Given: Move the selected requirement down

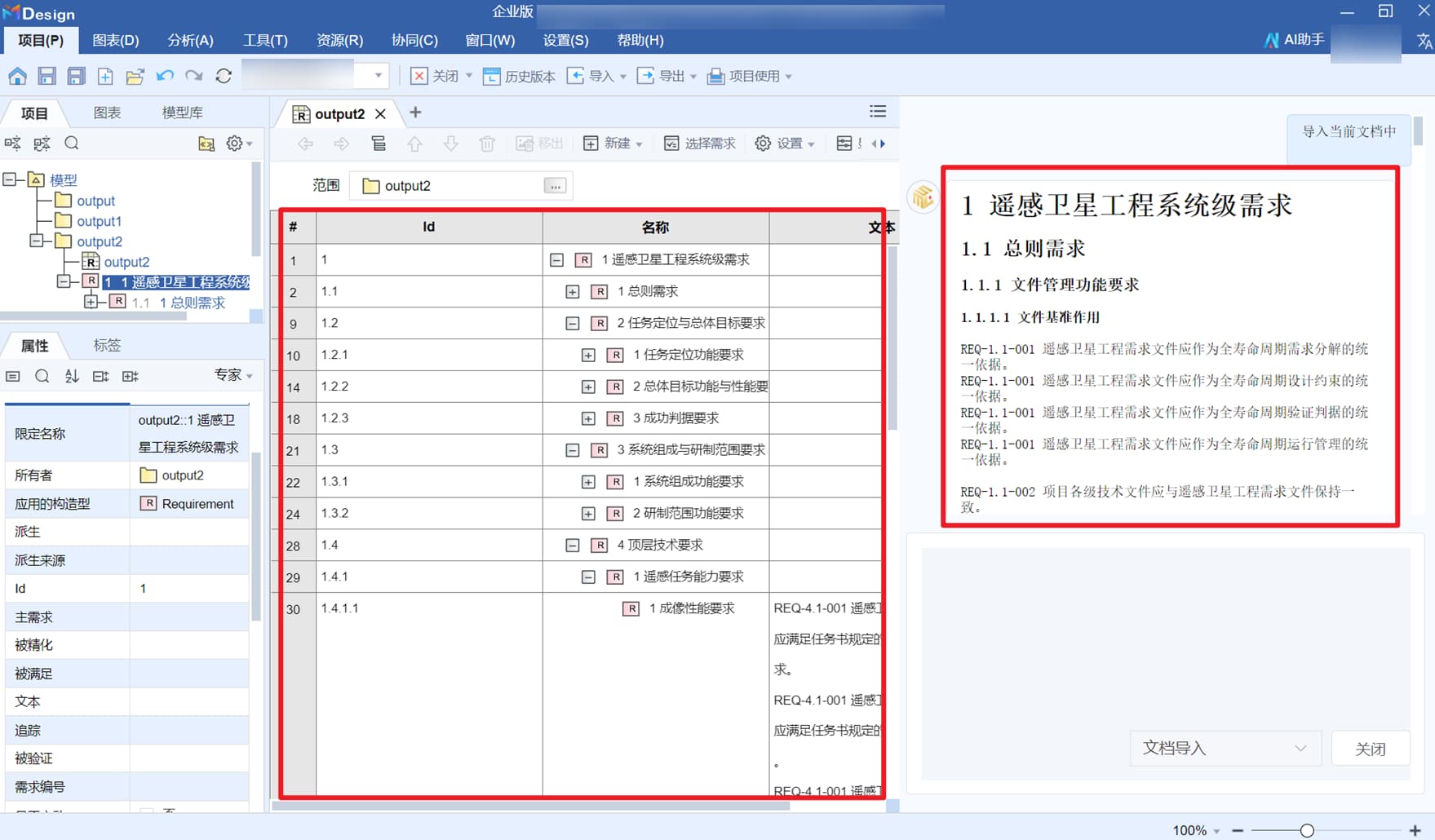Looking at the screenshot, I should (451, 144).
